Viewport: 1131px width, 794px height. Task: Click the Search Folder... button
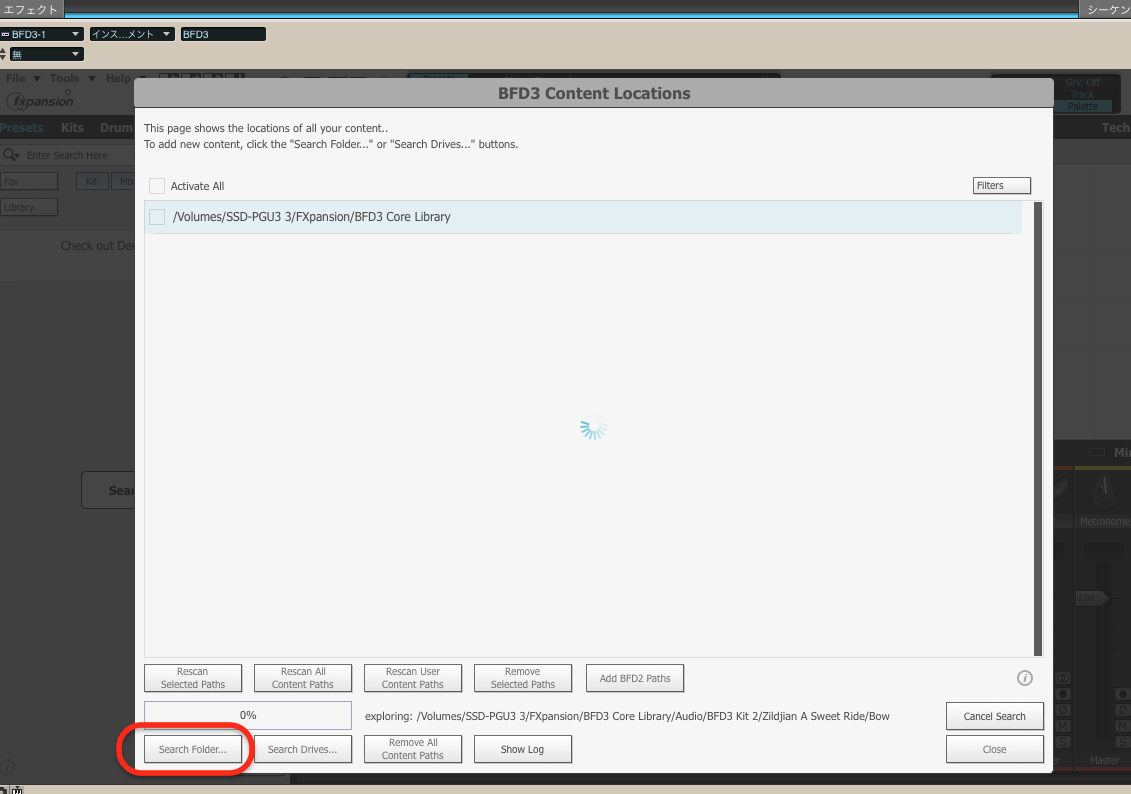(193, 749)
